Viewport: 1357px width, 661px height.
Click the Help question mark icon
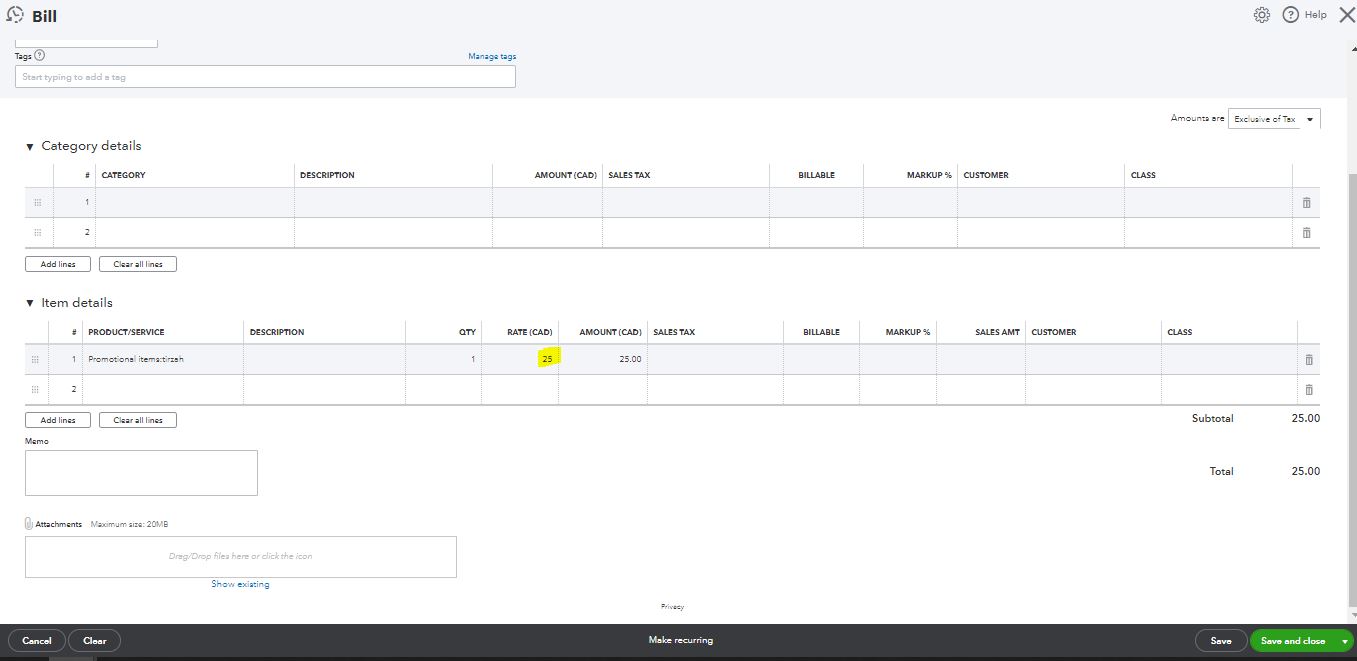coord(1290,15)
